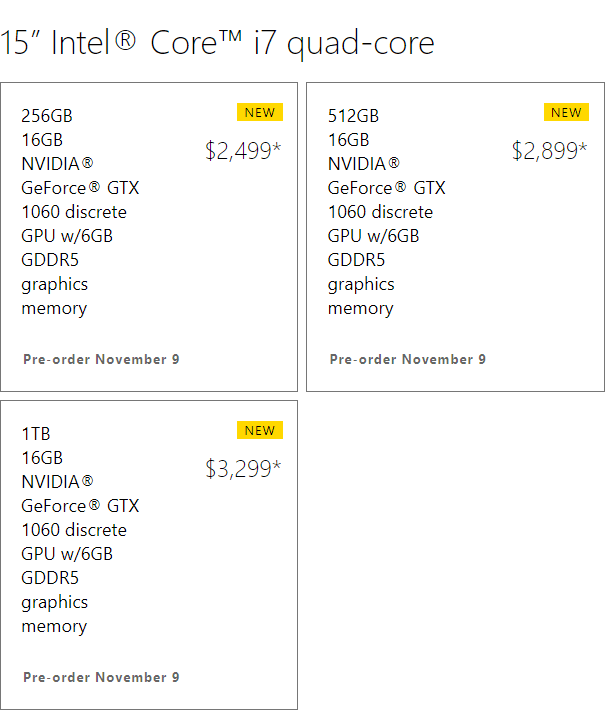Click the 15" Intel Core i7 quad-core heading
Viewport: 605px width, 720px height.
218,43
